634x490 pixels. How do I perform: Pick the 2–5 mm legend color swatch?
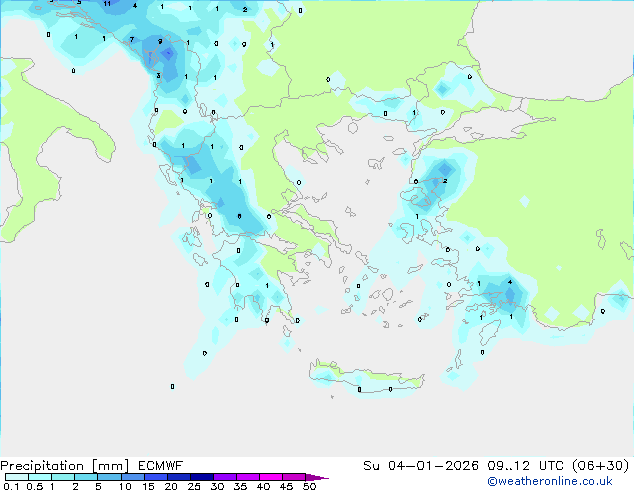(x=86, y=477)
